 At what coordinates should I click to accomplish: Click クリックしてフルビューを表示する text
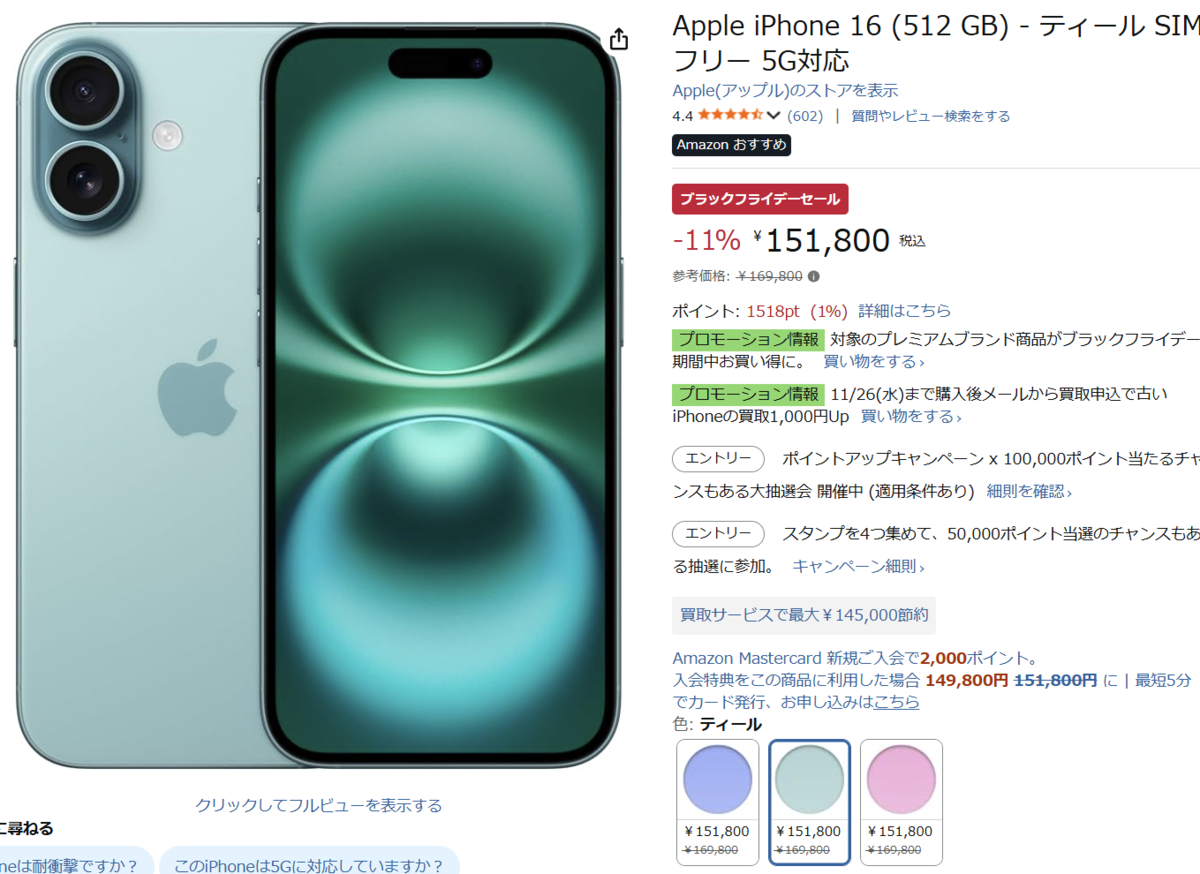tap(318, 805)
